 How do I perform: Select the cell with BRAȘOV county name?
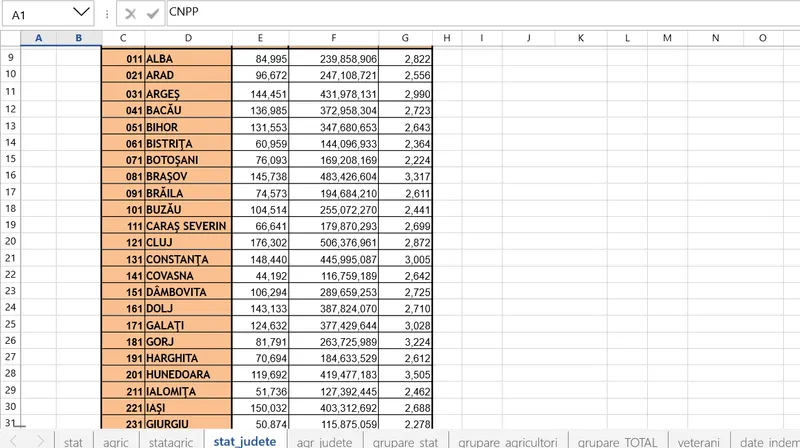pos(188,176)
